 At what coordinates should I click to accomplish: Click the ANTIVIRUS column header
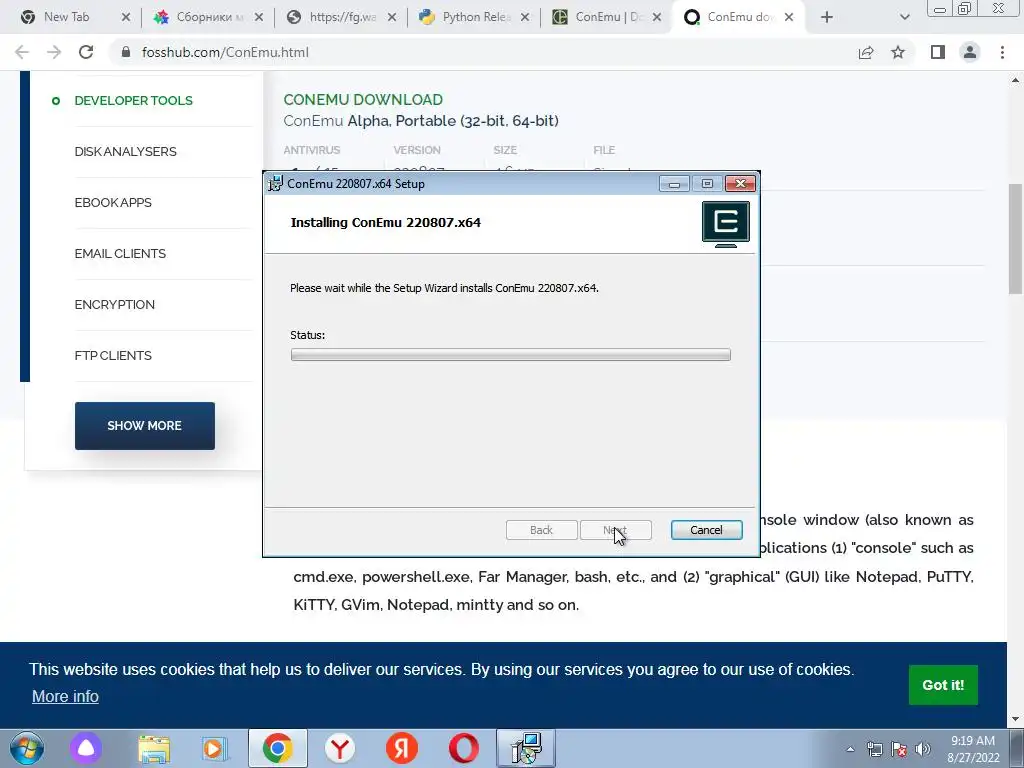click(312, 150)
